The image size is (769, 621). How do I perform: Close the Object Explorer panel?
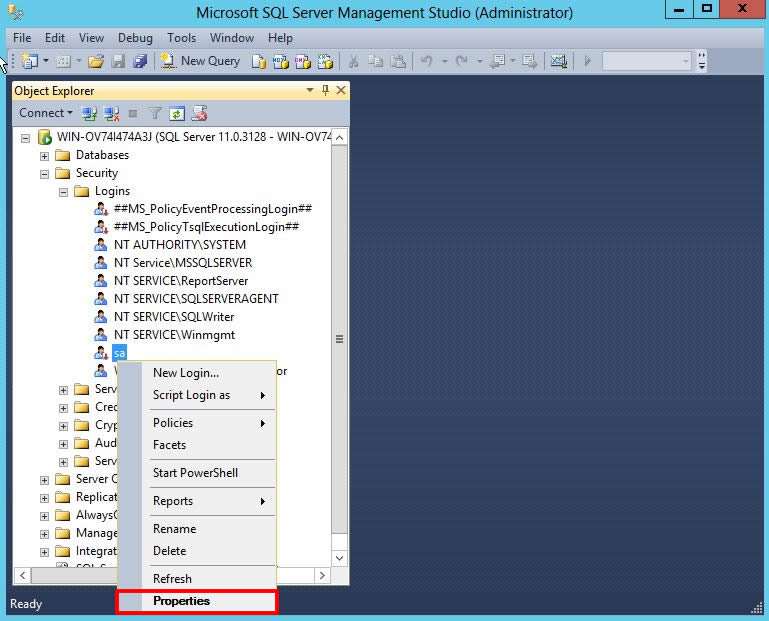pos(341,90)
